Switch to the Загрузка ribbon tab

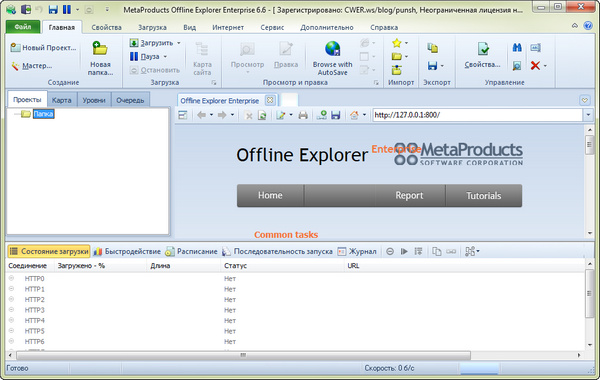click(x=152, y=28)
